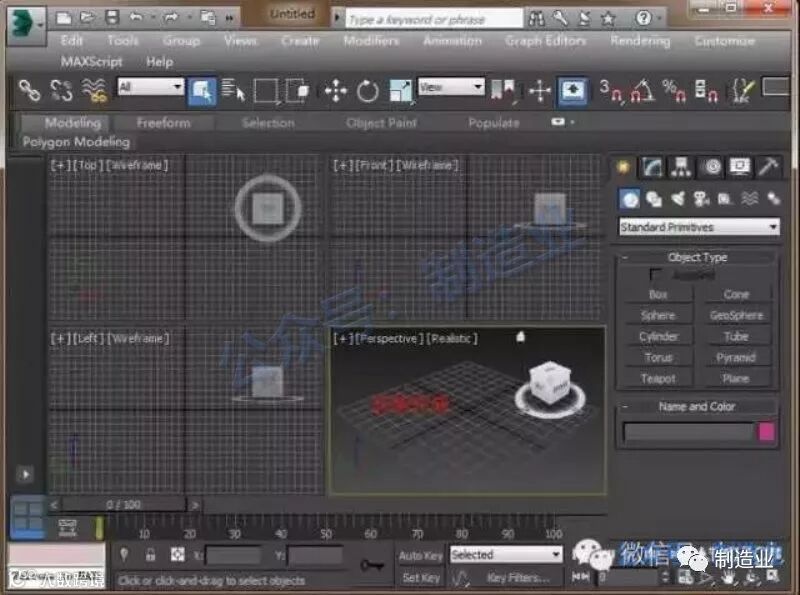Enable the AutoGrid checkbox
The width and height of the screenshot is (800, 595).
coord(656,275)
